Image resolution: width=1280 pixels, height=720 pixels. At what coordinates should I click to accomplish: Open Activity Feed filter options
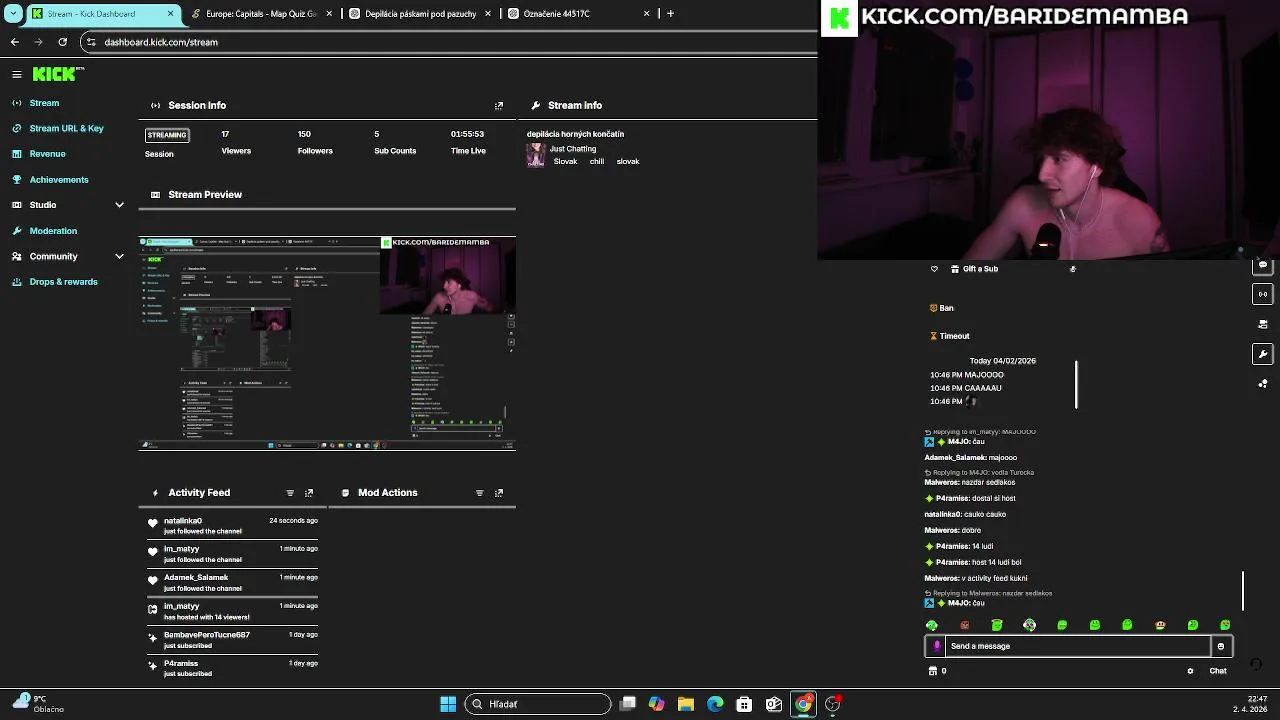coord(290,493)
